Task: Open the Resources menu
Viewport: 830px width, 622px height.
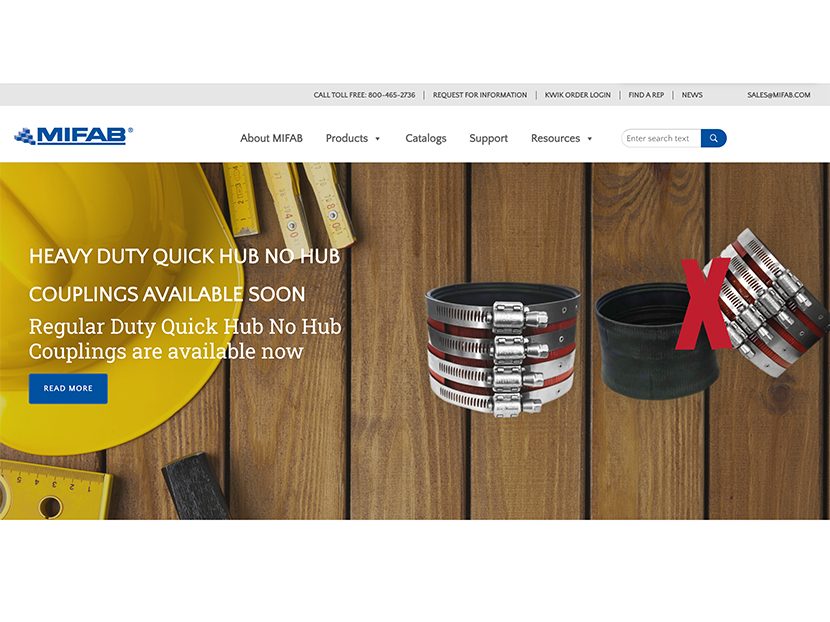Action: click(x=555, y=138)
